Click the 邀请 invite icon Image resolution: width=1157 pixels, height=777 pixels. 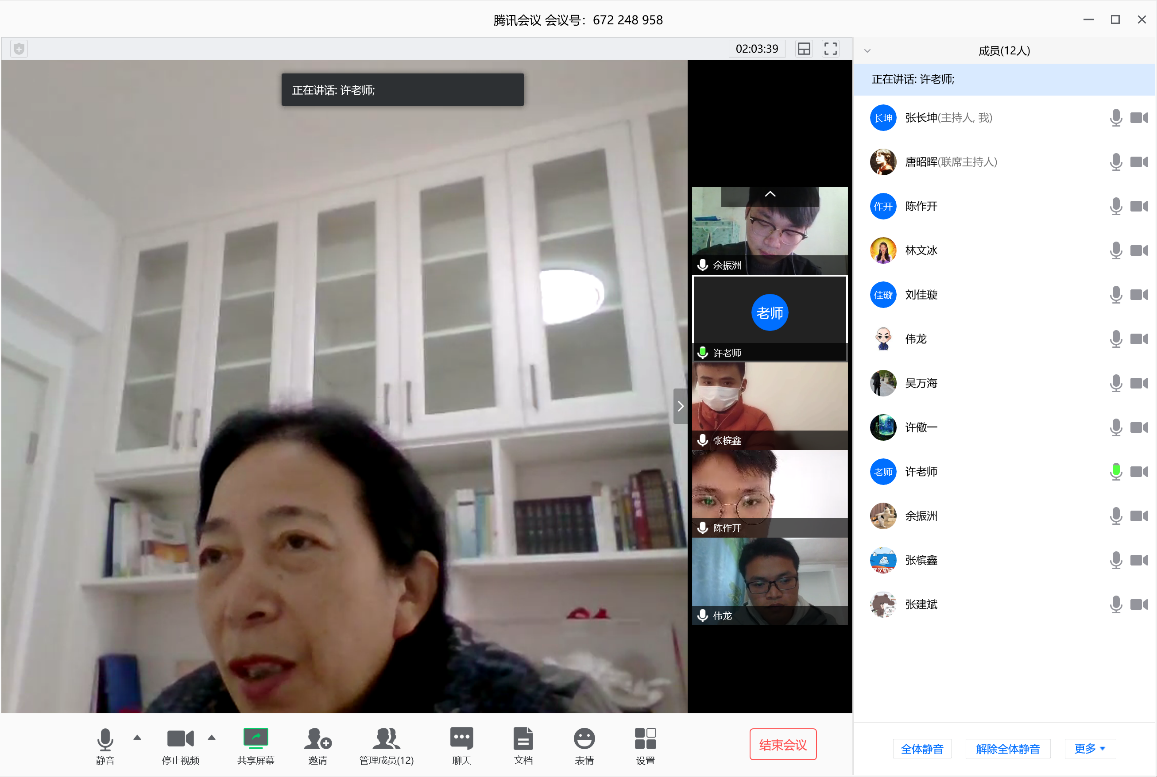[x=318, y=745]
